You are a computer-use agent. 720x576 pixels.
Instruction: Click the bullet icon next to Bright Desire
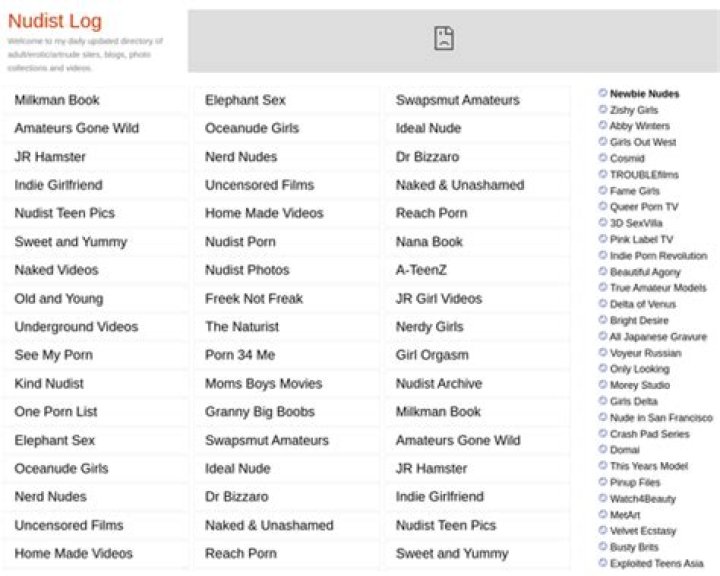point(602,320)
